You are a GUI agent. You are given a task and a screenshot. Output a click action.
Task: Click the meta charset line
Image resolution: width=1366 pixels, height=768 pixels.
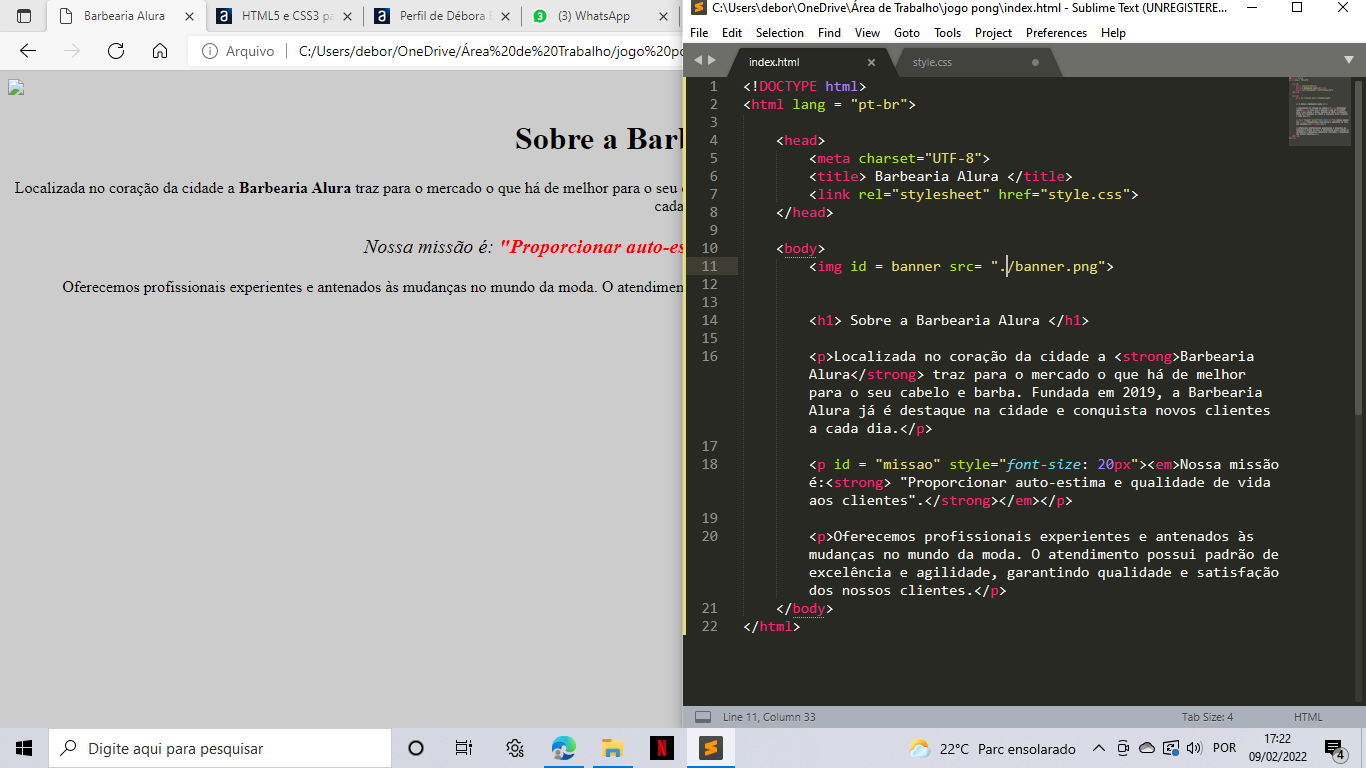point(899,158)
